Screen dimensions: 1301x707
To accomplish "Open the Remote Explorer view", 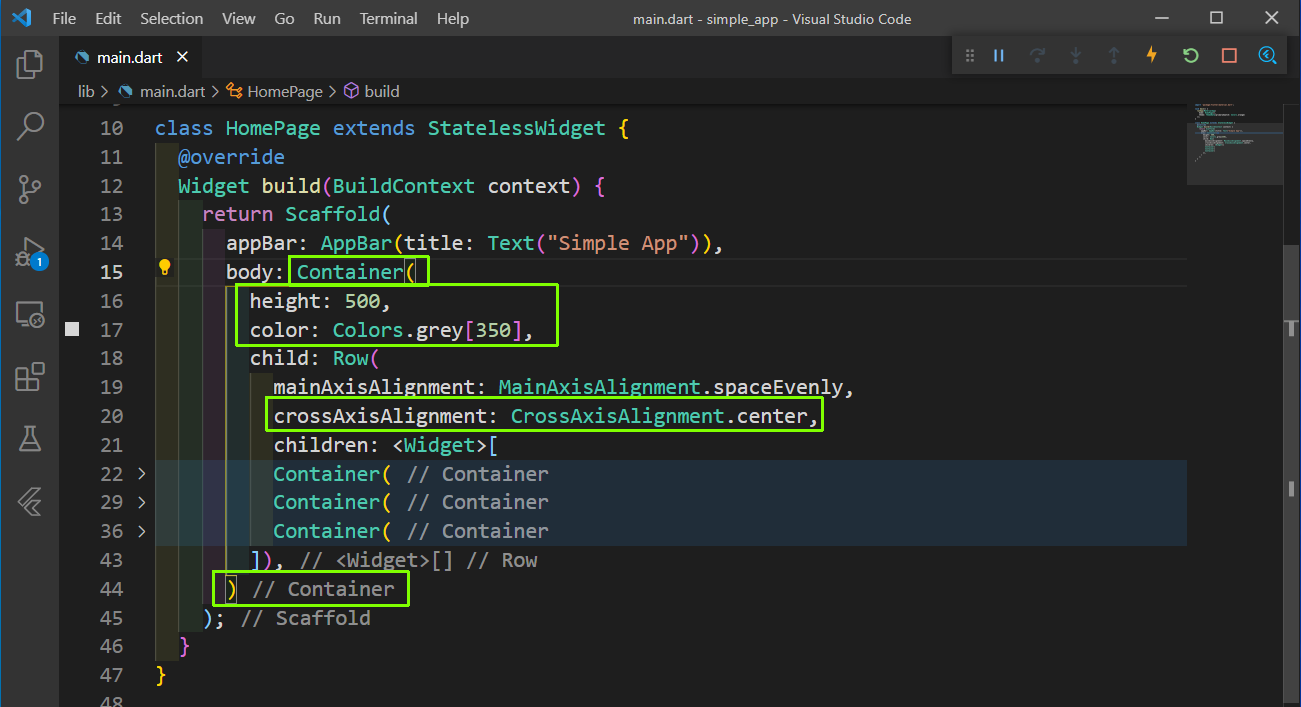I will point(30,316).
